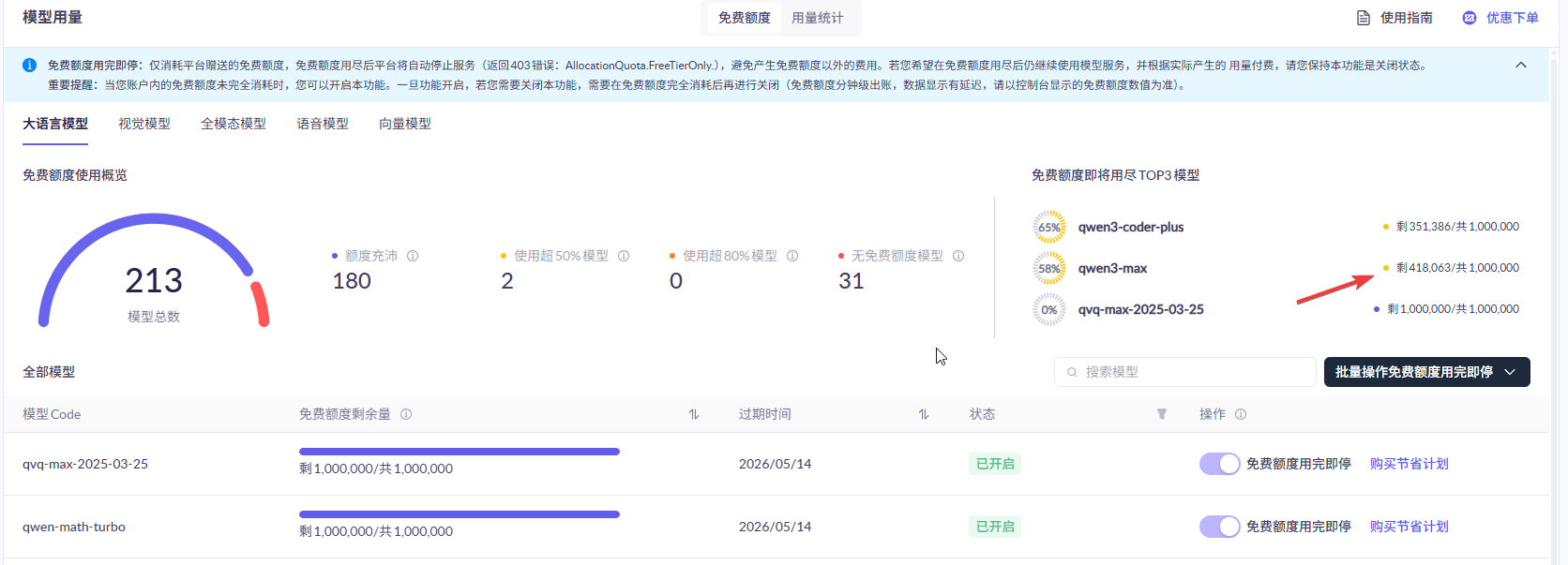Switch to the 用量统计 tab
Image resolution: width=1568 pixels, height=565 pixels.
click(817, 18)
